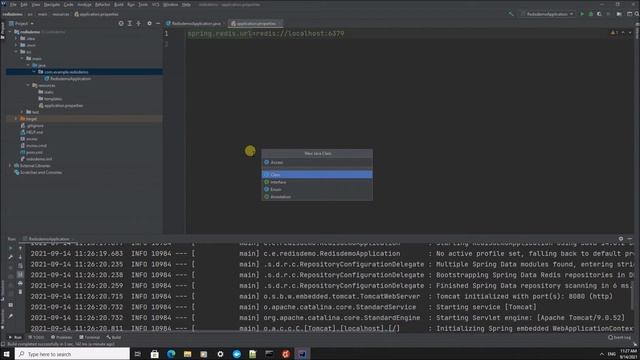Open the Build tool window tab
This screenshot has height=360, width=640.
click(114, 337)
